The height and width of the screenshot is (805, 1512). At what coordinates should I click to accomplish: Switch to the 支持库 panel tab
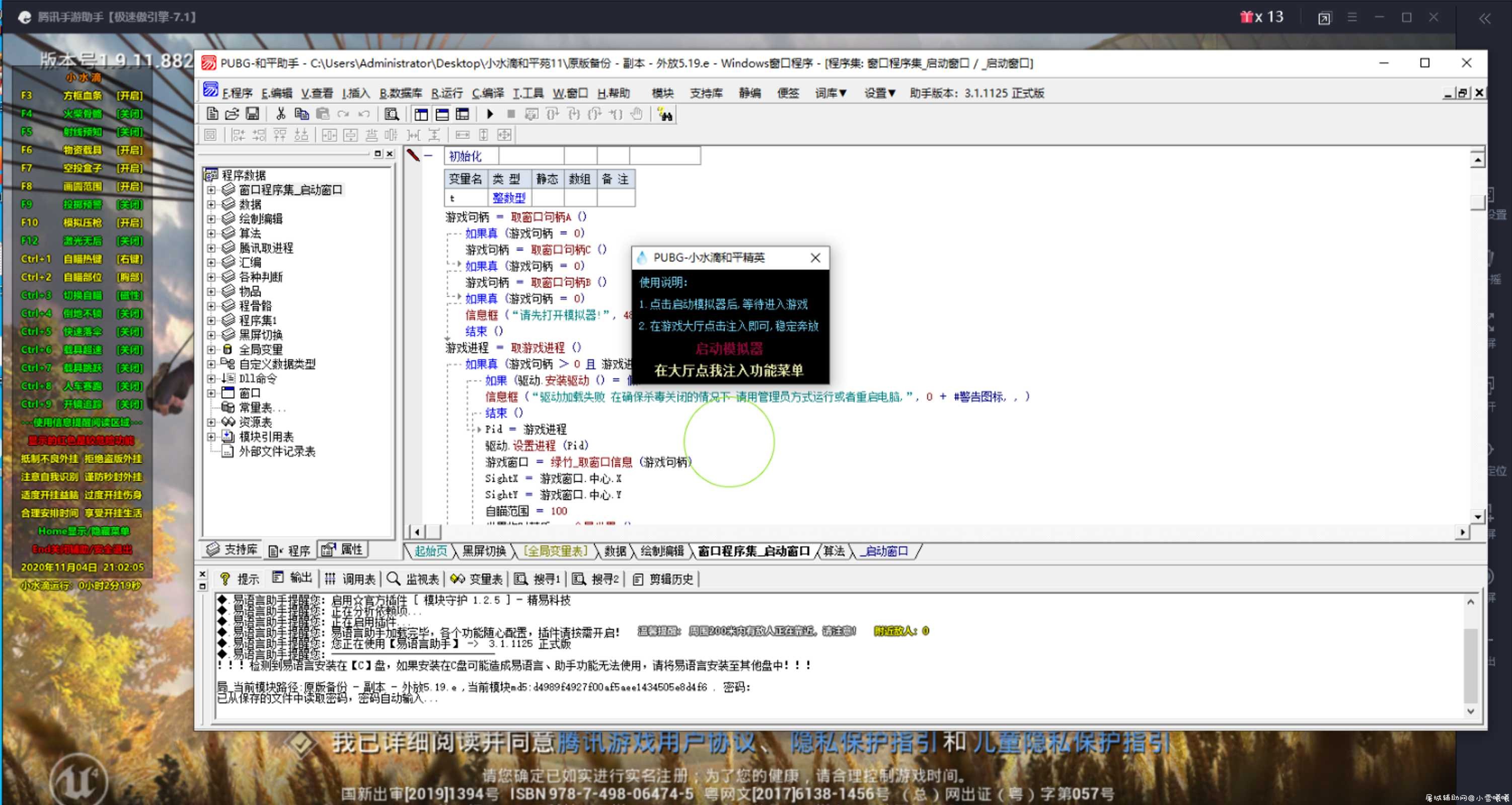pos(233,550)
